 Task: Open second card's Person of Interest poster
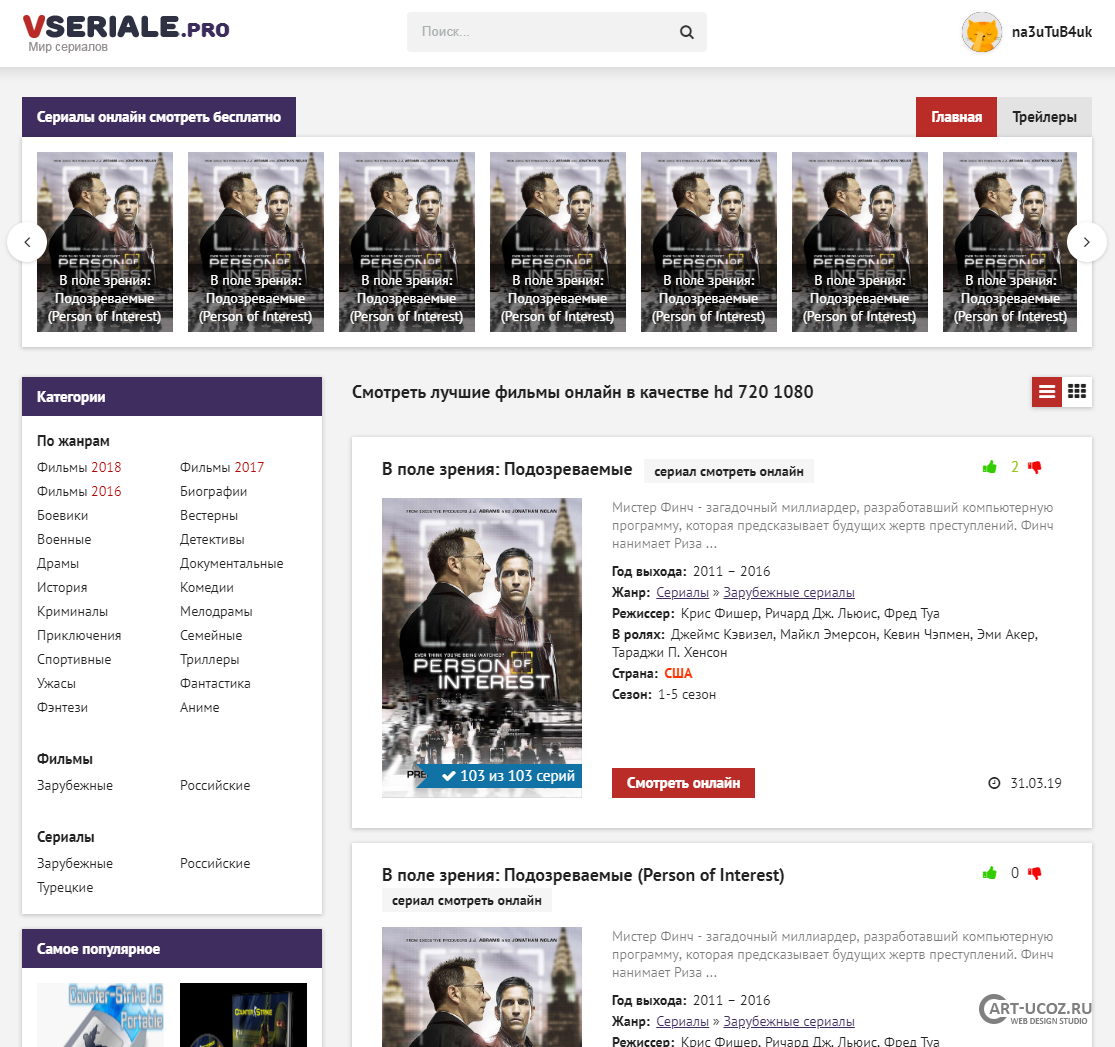point(481,987)
